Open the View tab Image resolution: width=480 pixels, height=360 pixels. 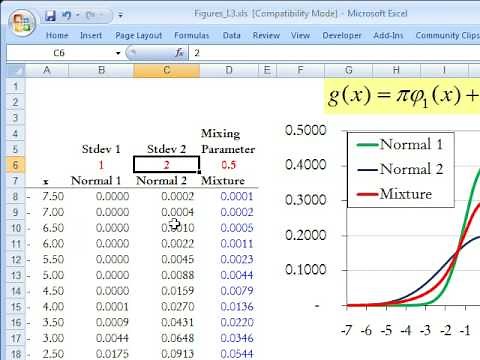pyautogui.click(x=300, y=35)
